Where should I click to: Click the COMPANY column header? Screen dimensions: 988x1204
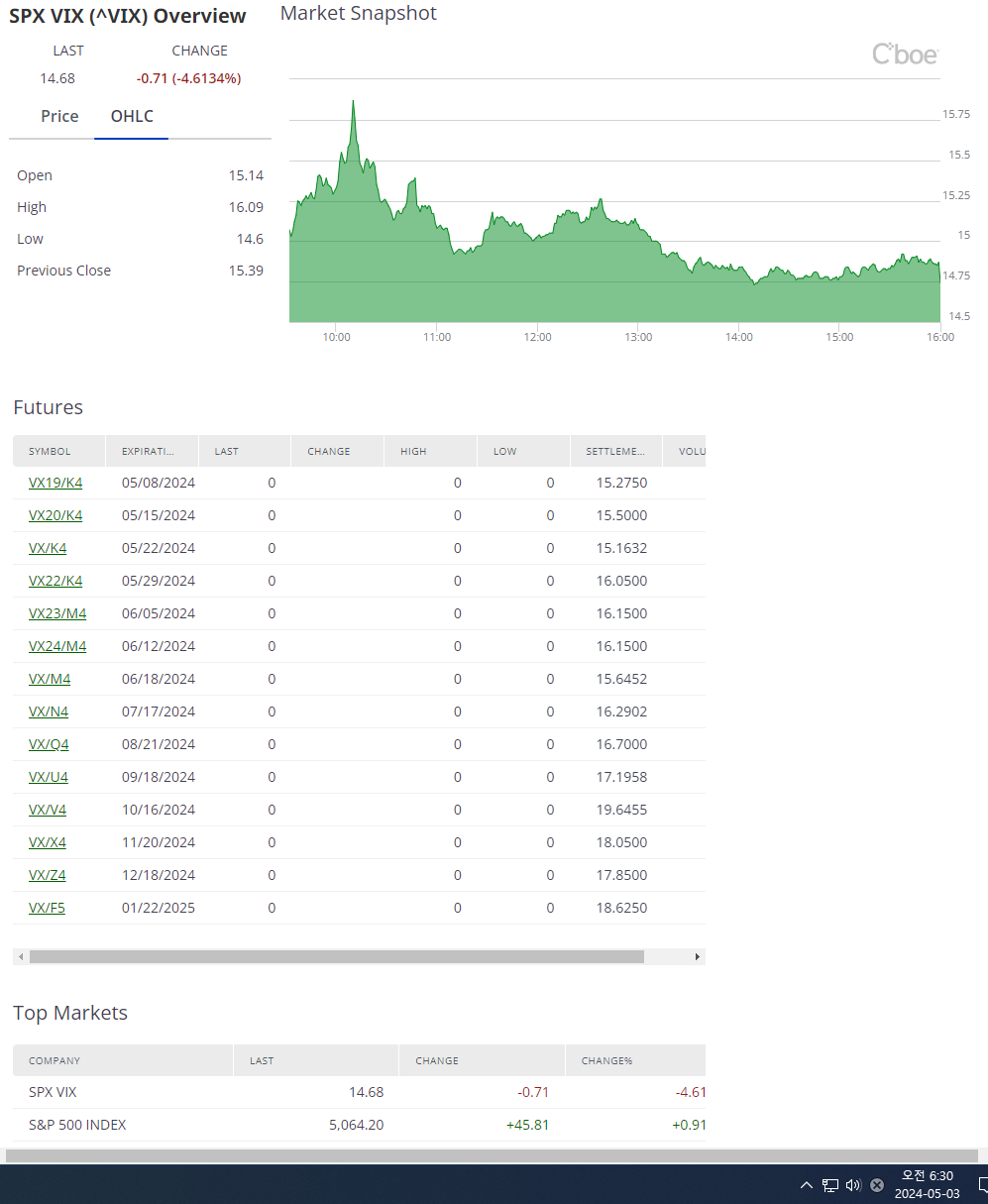click(x=123, y=1060)
